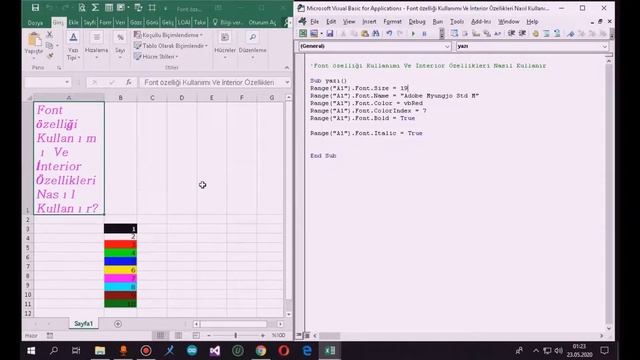640x360 pixels.
Task: Open Koşullu Biçimlendirme dropdown
Action: [x=168, y=35]
